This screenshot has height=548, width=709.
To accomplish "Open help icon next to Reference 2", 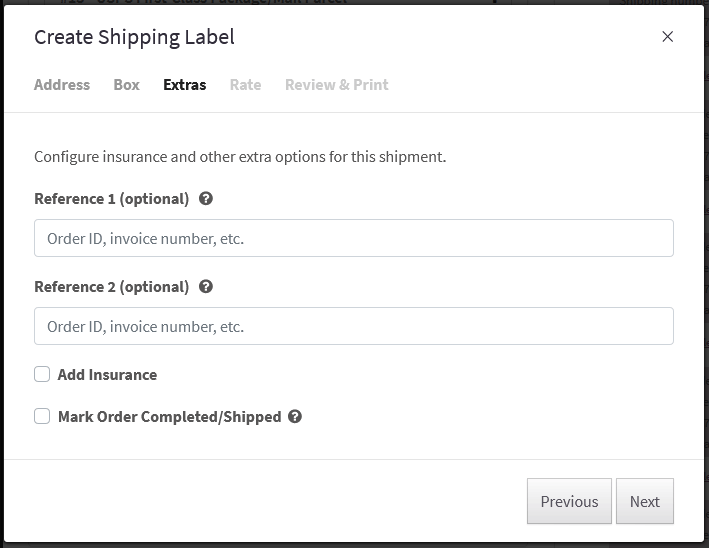I will (x=206, y=287).
